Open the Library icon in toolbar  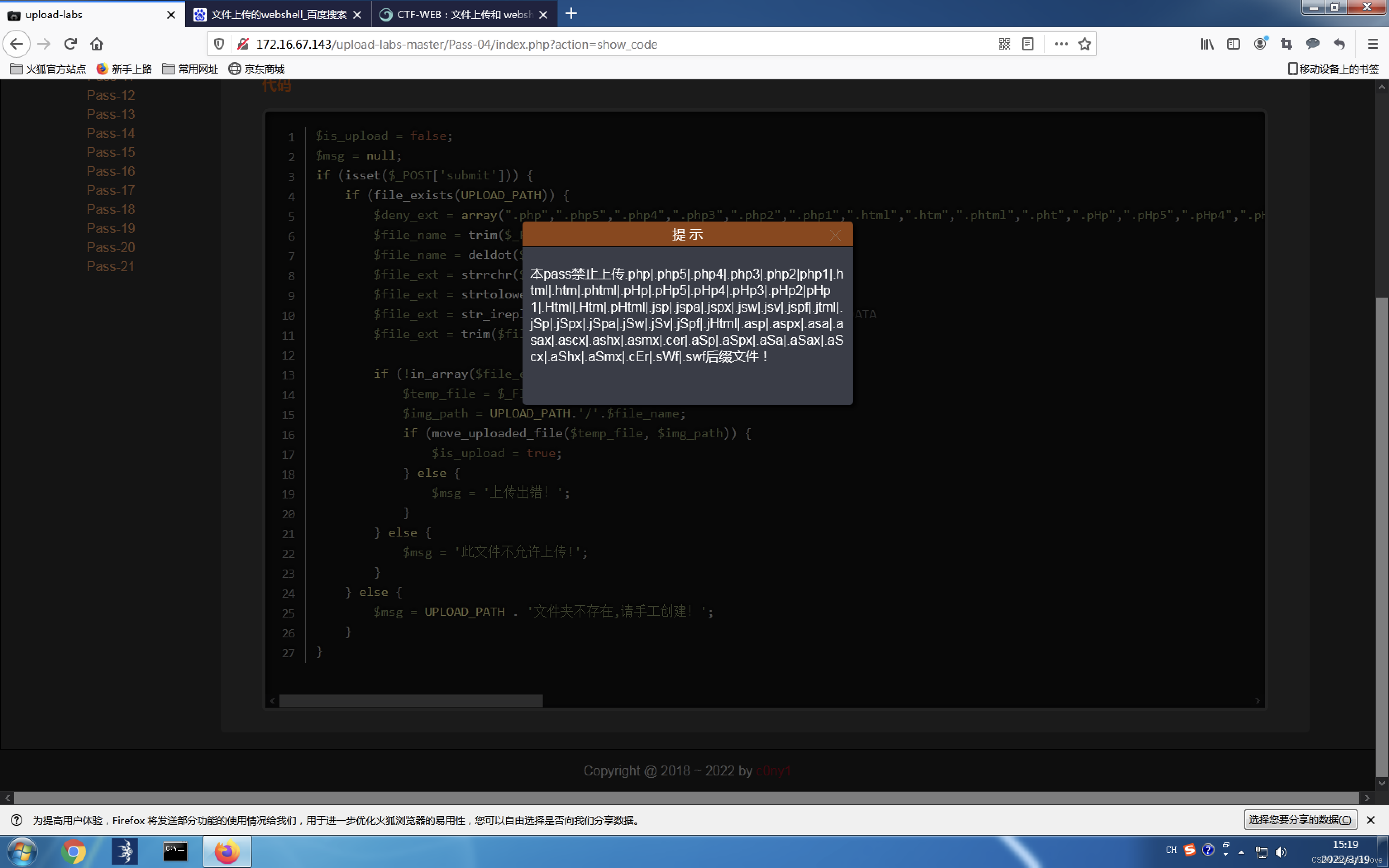pos(1206,44)
